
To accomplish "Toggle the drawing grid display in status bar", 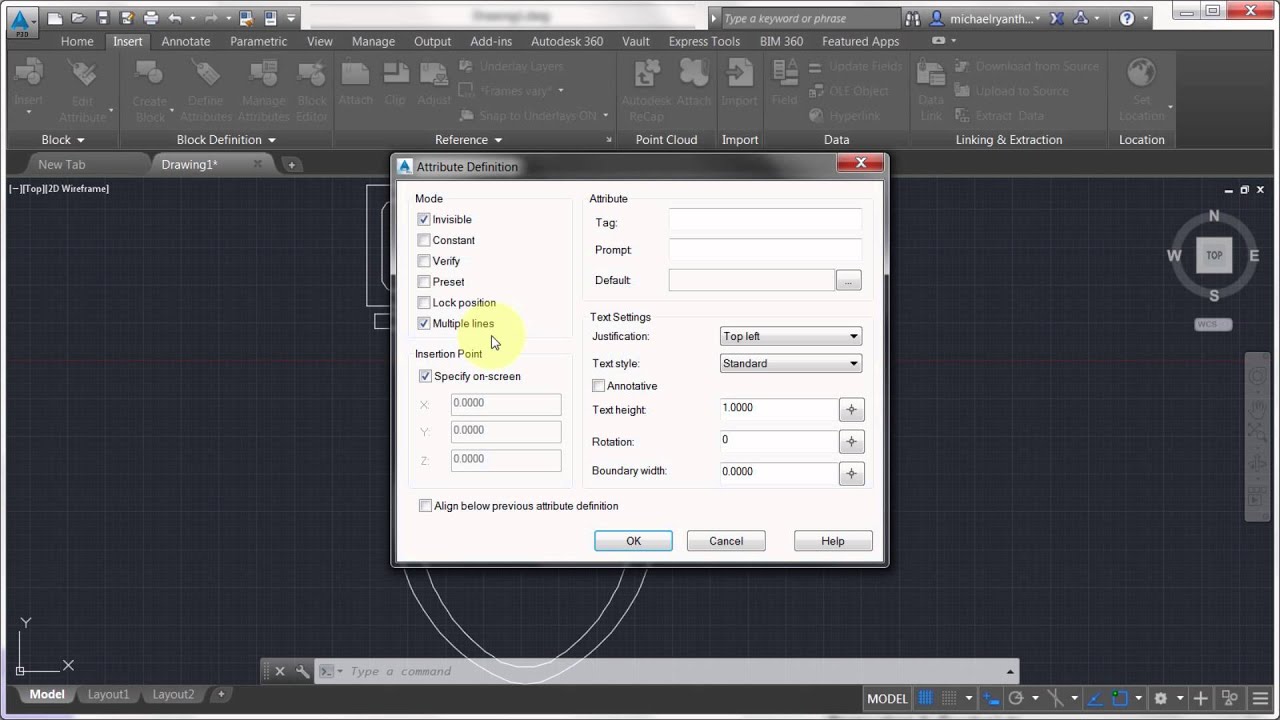I will coord(925,698).
